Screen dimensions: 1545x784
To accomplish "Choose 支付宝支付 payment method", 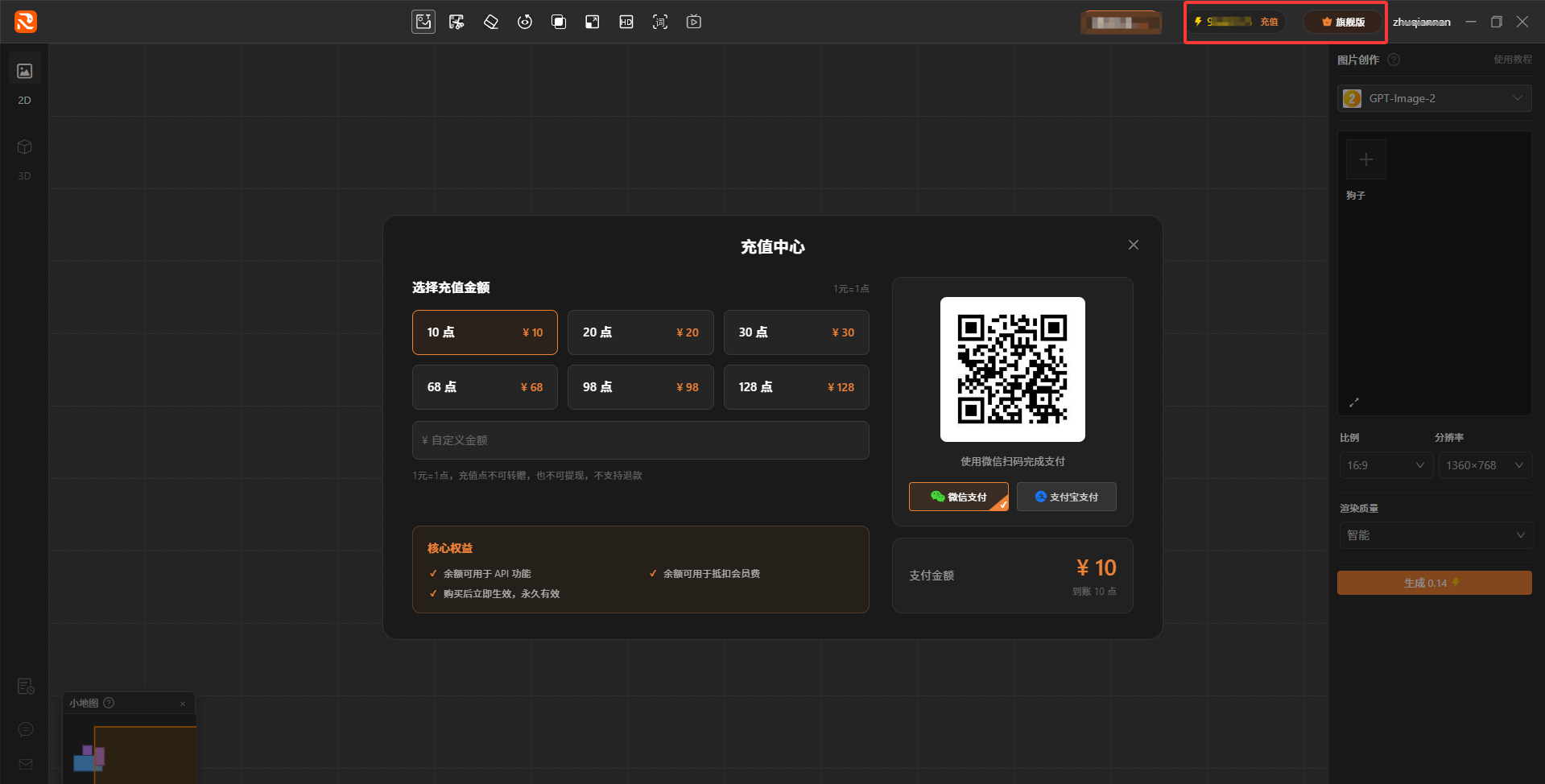I will 1067,497.
